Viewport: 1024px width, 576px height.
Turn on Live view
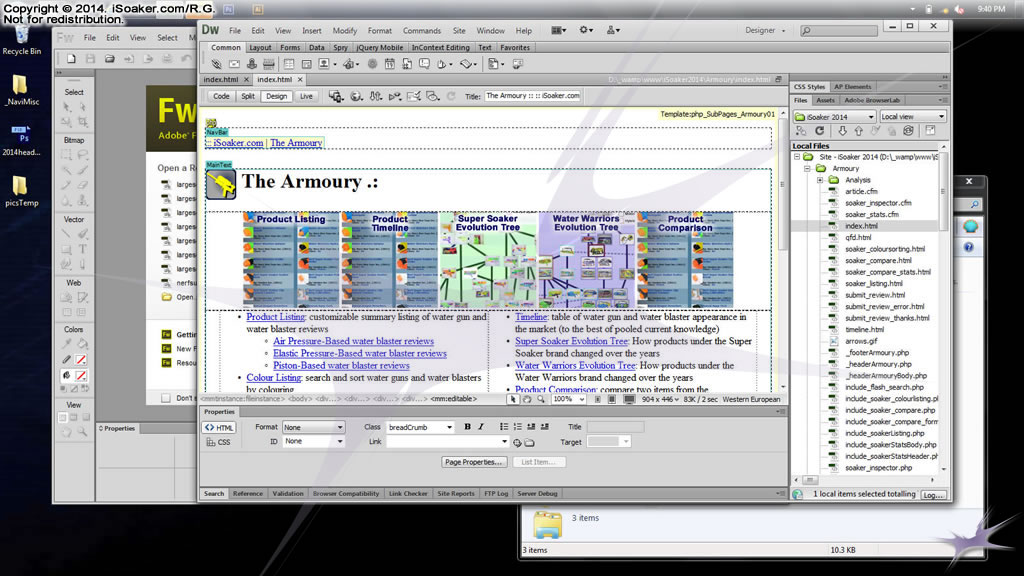point(306,96)
